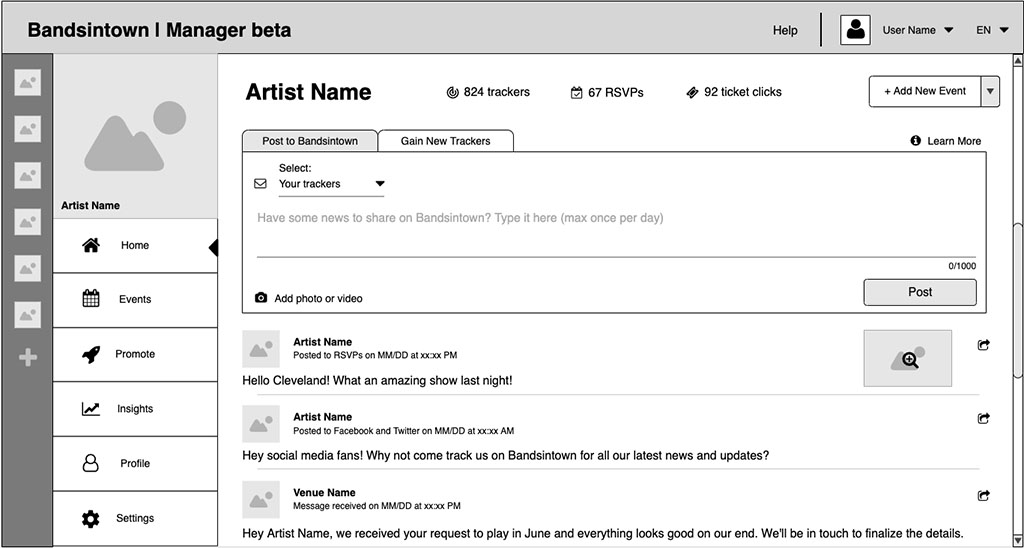Click the Venue Name sender label
This screenshot has width=1024, height=548.
[325, 492]
